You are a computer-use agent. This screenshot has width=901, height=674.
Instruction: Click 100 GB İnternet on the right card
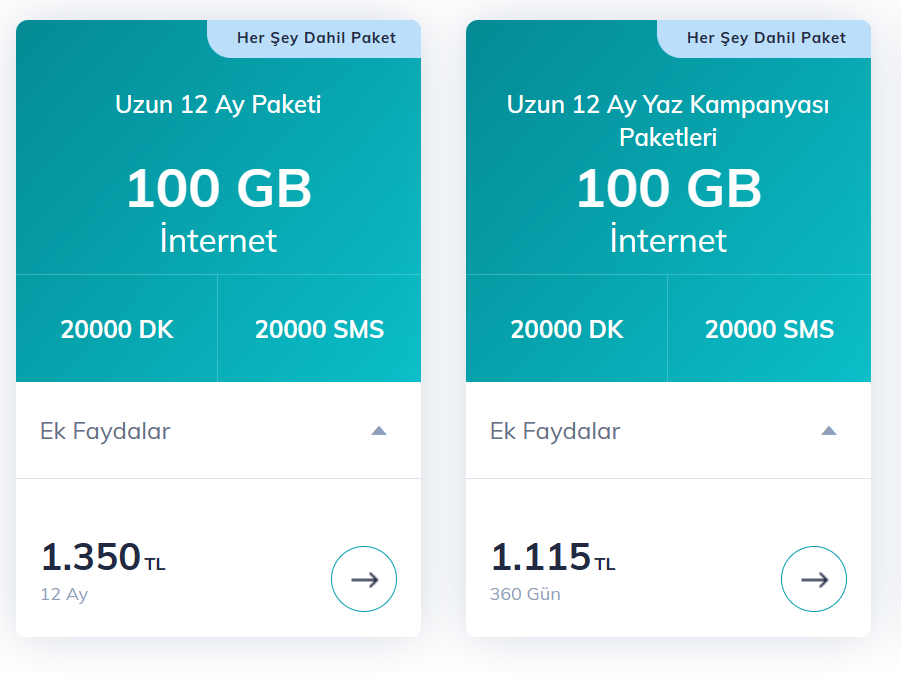pyautogui.click(x=668, y=210)
